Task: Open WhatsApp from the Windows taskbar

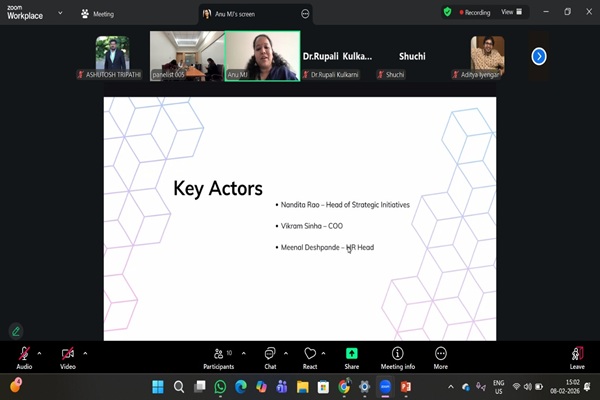Action: coord(220,387)
